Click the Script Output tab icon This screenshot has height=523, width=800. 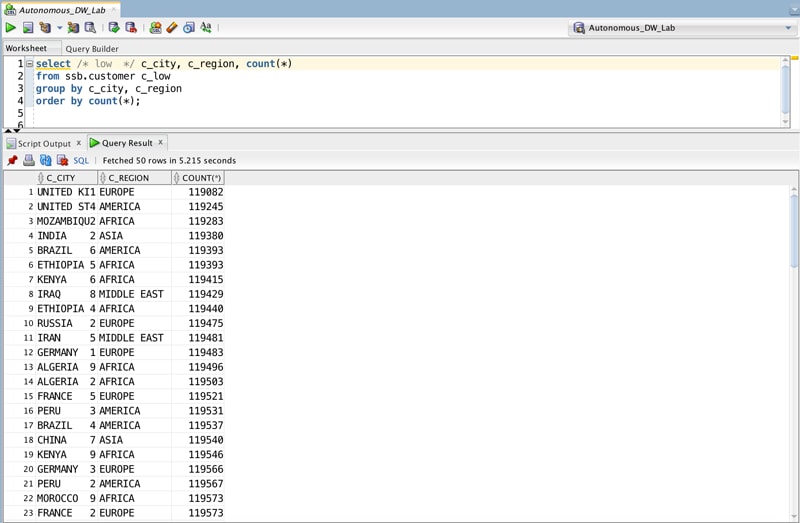click(x=11, y=143)
